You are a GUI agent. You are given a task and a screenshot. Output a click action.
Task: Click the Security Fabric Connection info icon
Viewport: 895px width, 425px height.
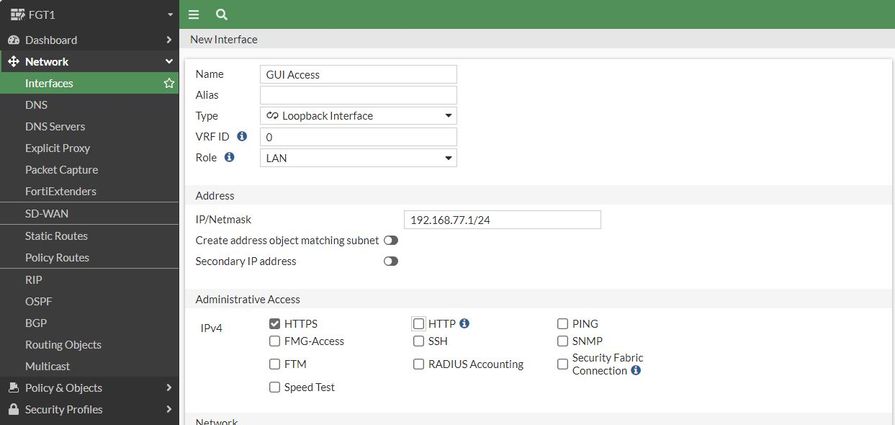636,371
